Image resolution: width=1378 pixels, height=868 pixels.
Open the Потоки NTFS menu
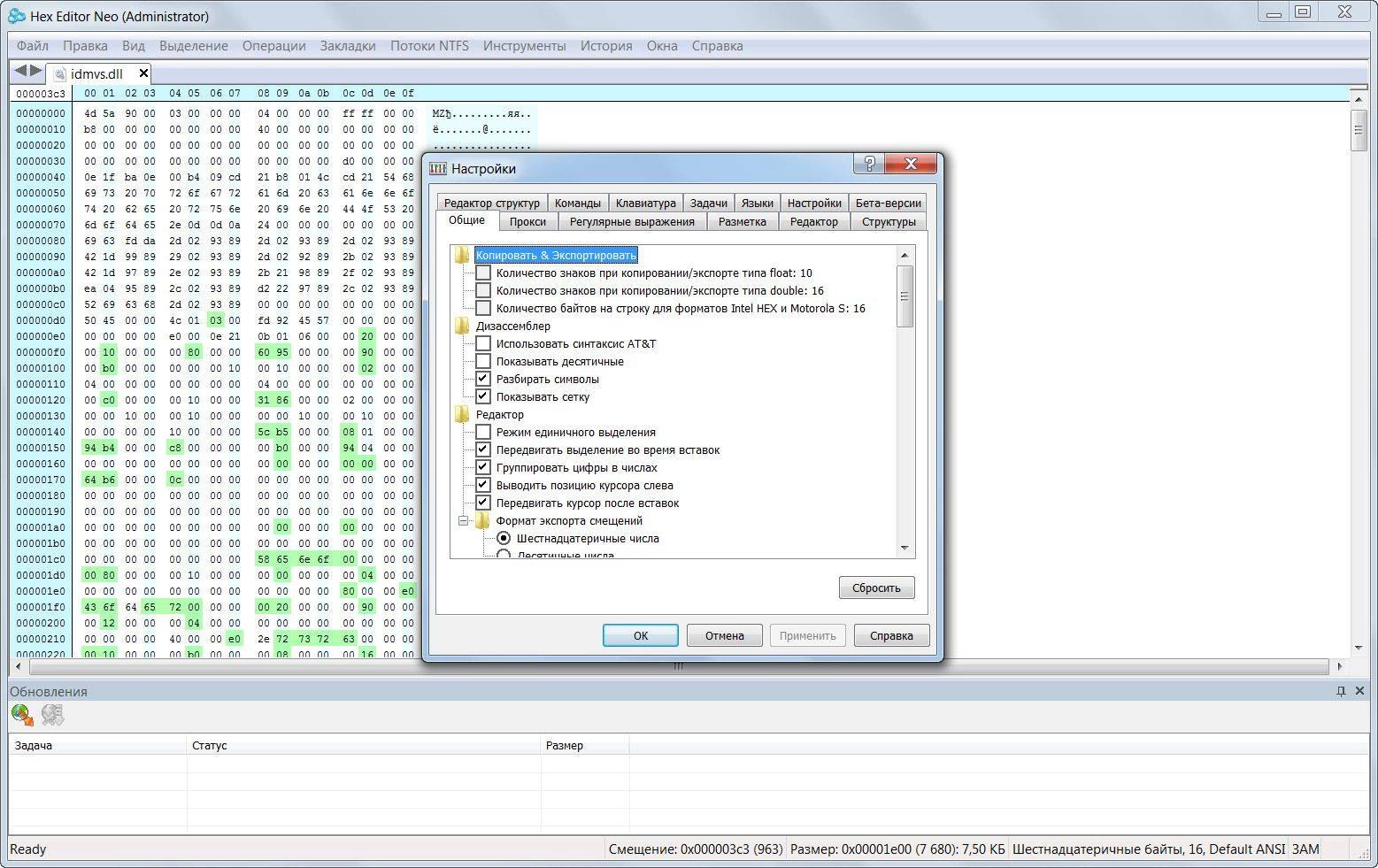coord(429,45)
